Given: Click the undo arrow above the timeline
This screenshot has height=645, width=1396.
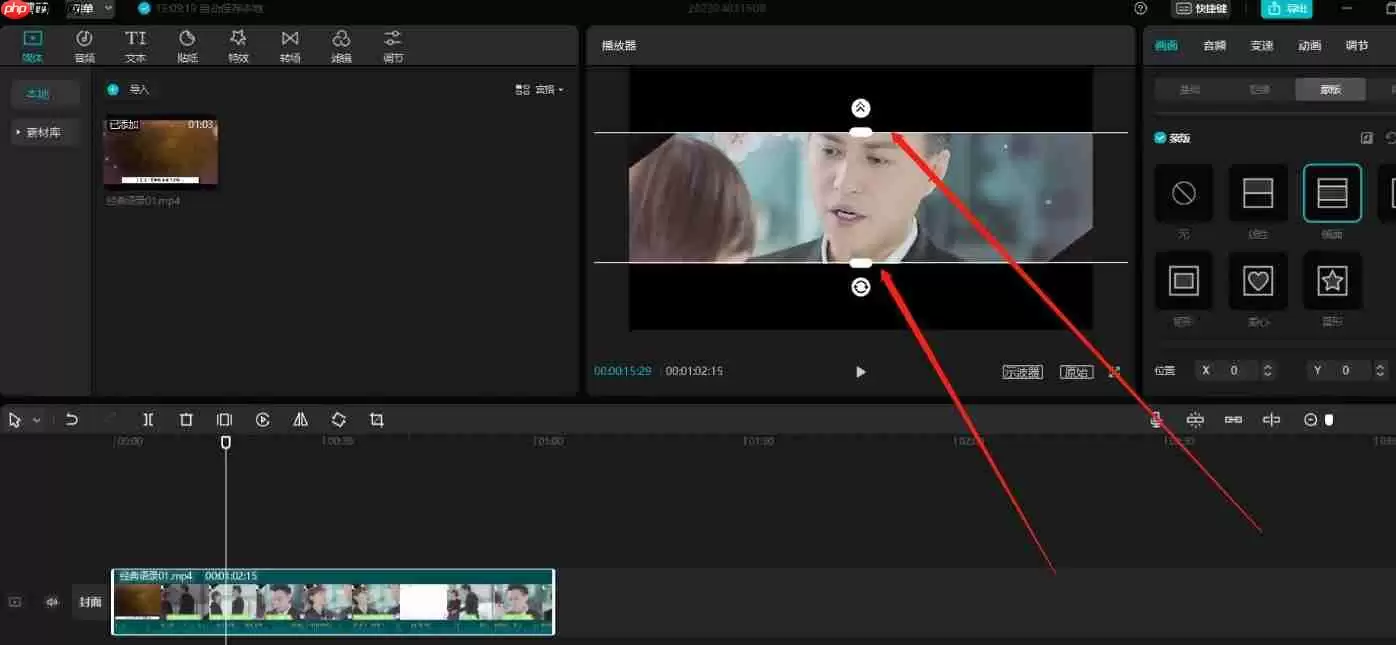Looking at the screenshot, I should pyautogui.click(x=71, y=419).
